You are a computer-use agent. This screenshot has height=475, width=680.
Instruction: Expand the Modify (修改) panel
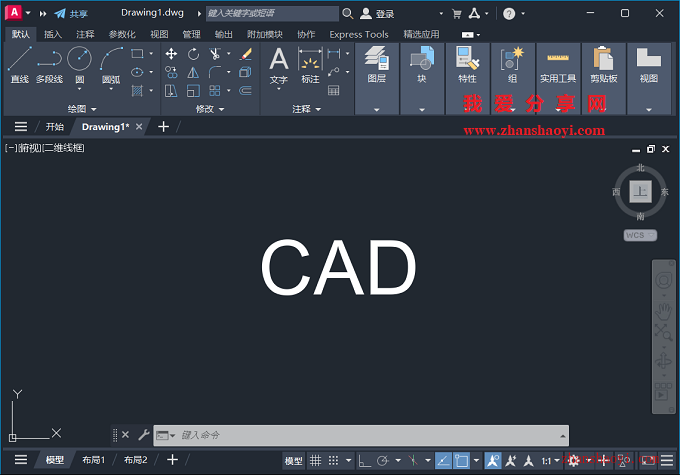point(210,109)
